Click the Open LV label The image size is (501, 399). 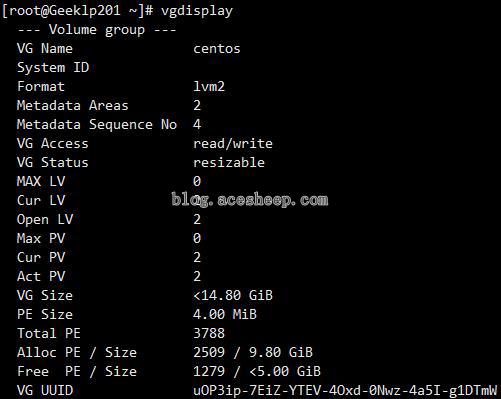point(45,220)
